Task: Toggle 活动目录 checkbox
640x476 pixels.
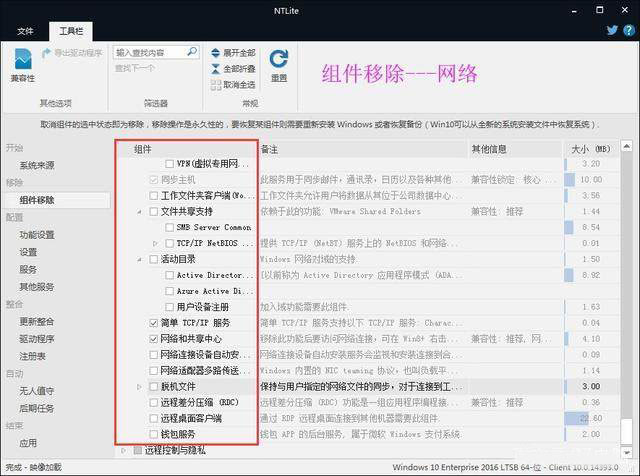Action: (x=153, y=259)
